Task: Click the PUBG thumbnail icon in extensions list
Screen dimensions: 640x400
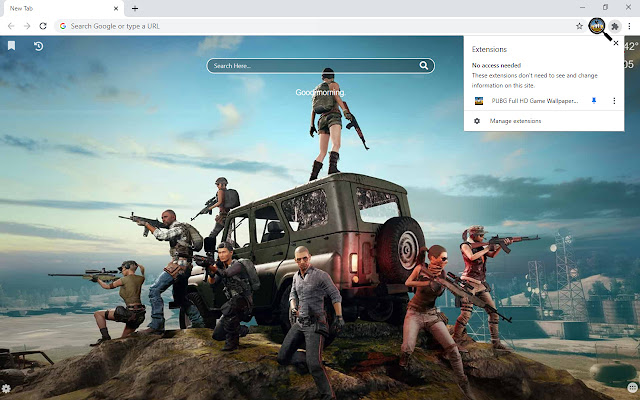Action: point(479,101)
